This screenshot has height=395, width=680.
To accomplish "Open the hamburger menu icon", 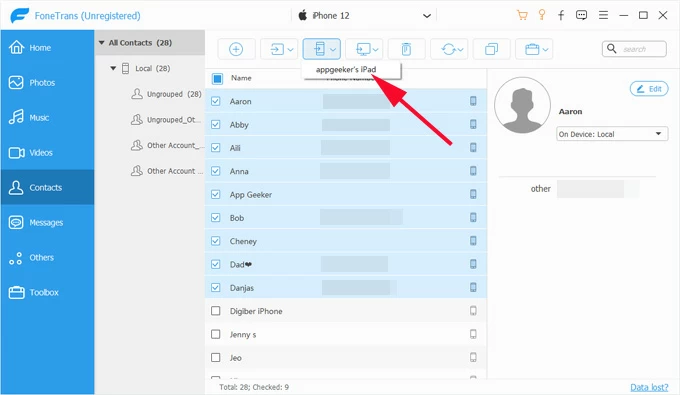I will (603, 16).
